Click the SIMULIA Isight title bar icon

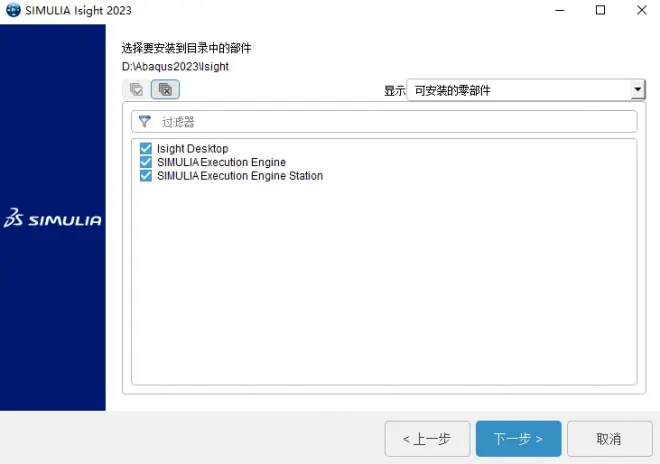tap(13, 10)
